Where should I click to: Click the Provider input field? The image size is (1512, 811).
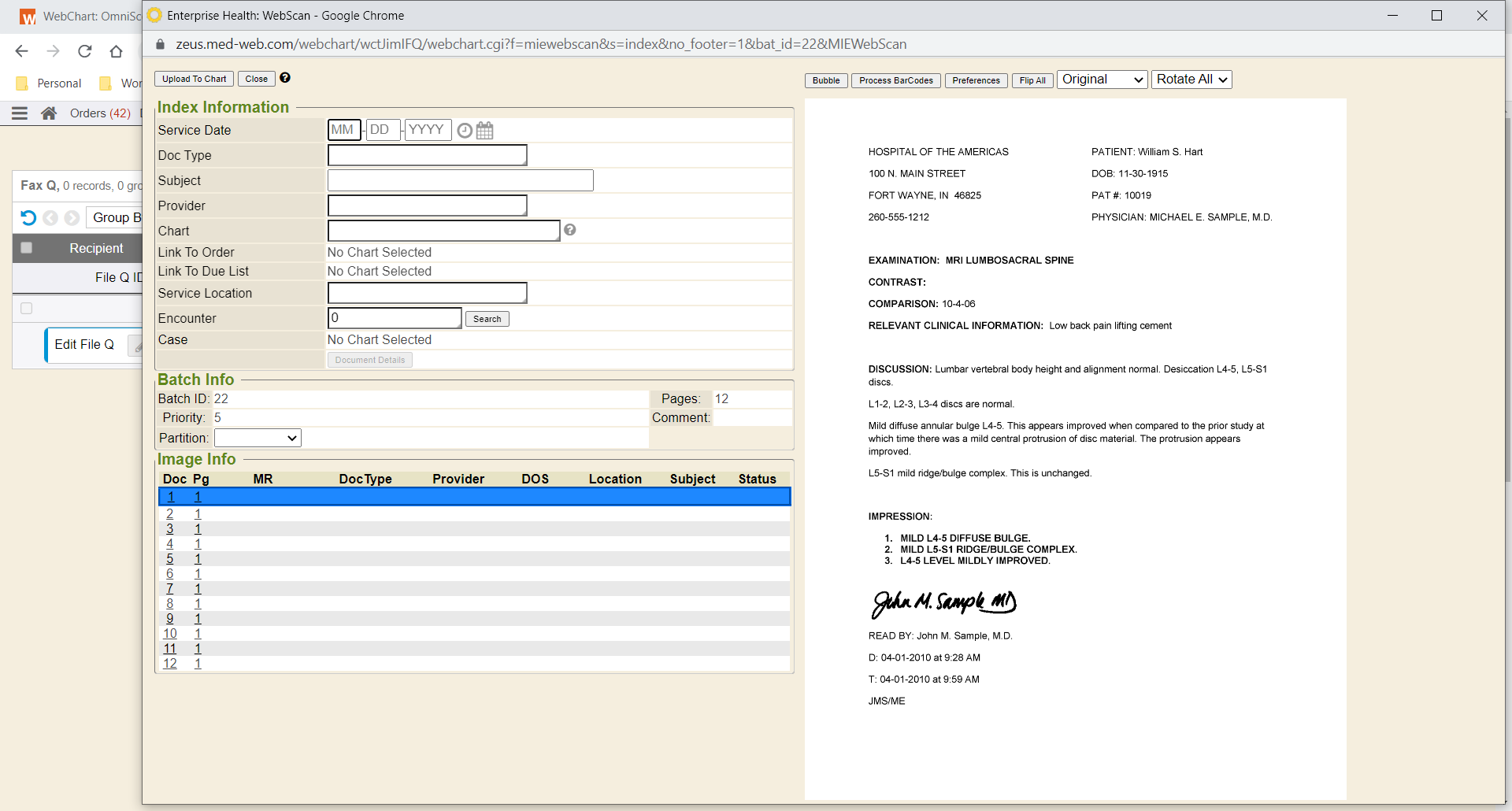click(427, 206)
